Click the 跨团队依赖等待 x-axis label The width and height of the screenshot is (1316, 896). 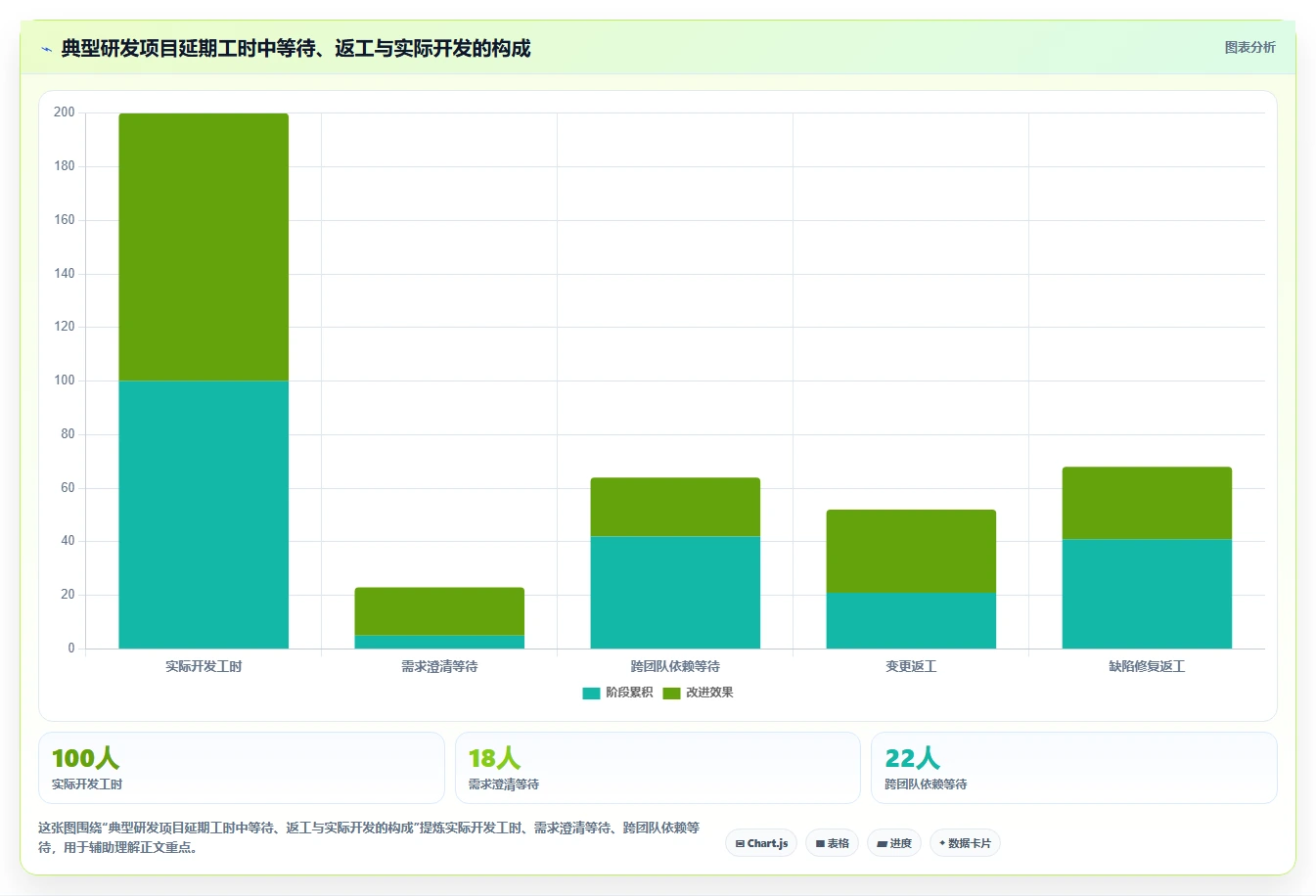click(x=675, y=666)
